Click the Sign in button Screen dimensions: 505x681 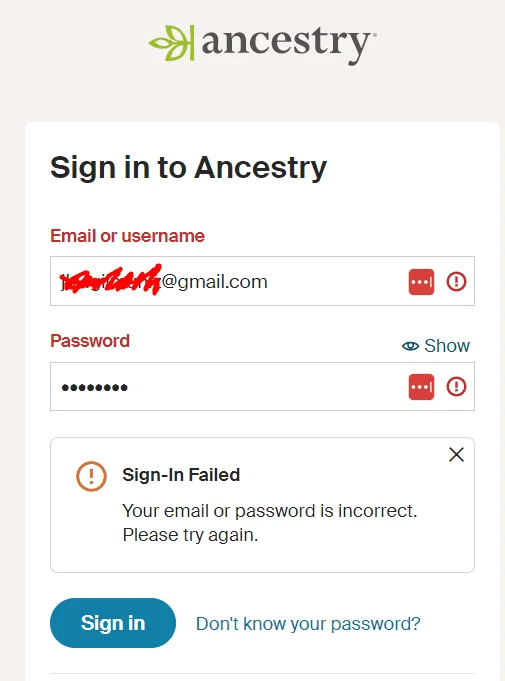click(113, 623)
